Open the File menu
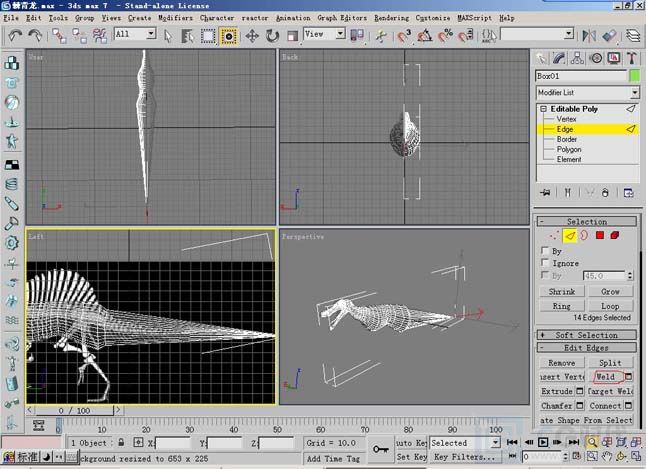 [11, 18]
